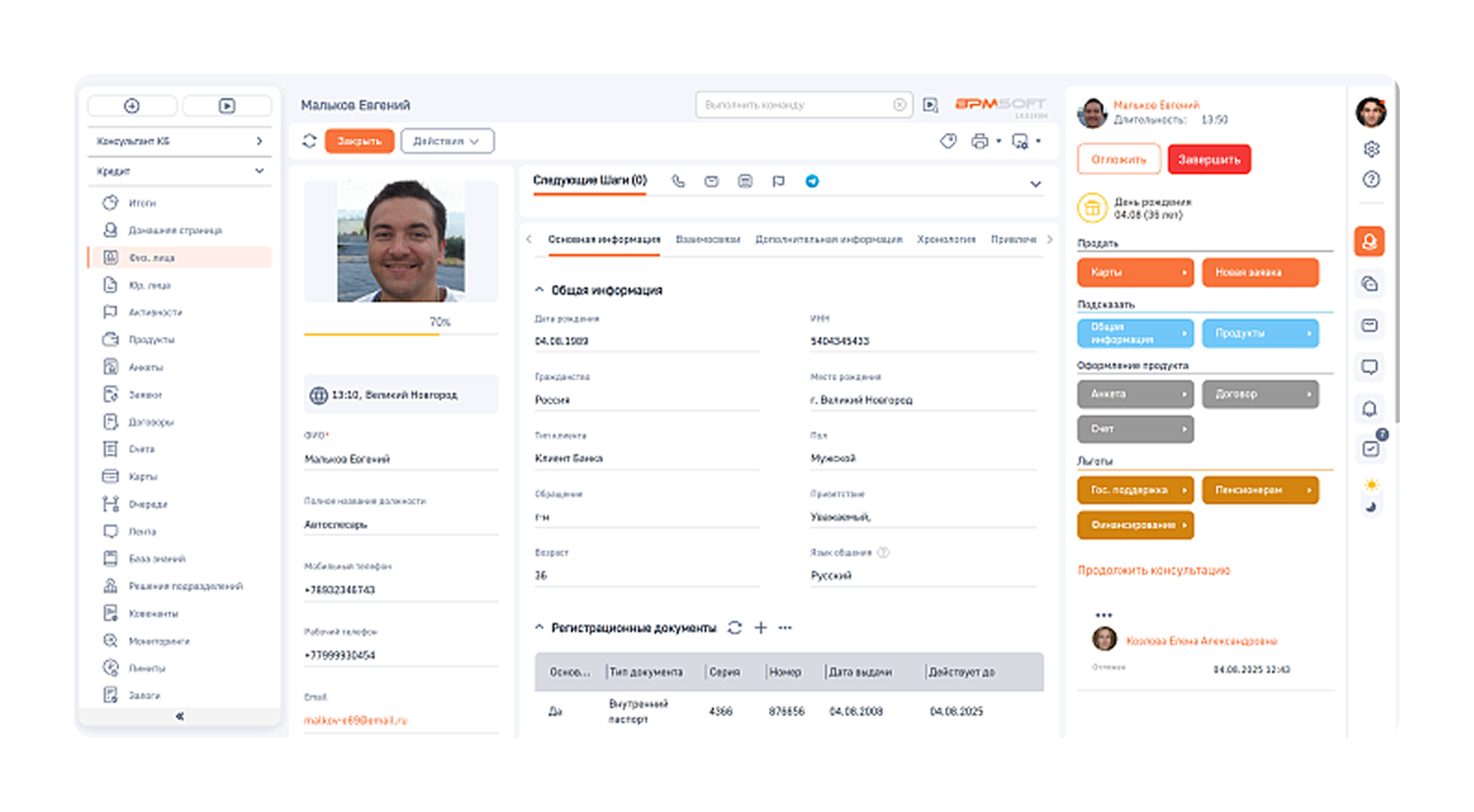This screenshot has height=812, width=1474.
Task: Open the tag icon in the record toolbar
Action: click(x=947, y=141)
